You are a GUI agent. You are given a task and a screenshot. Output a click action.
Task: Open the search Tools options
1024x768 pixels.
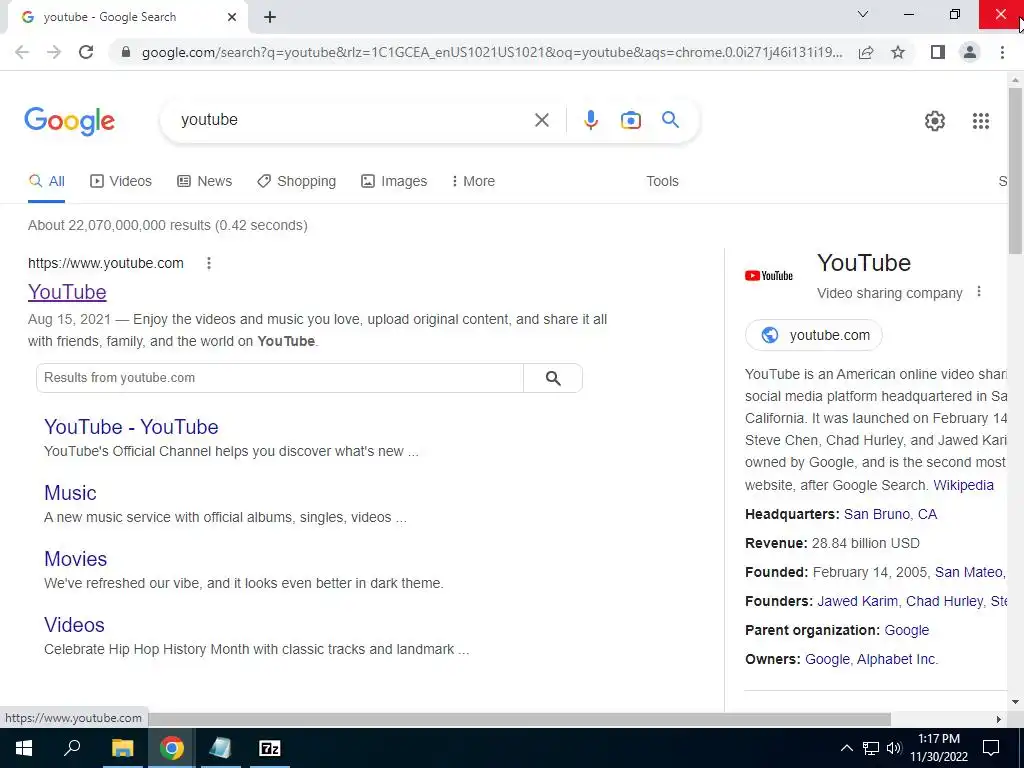click(x=662, y=182)
